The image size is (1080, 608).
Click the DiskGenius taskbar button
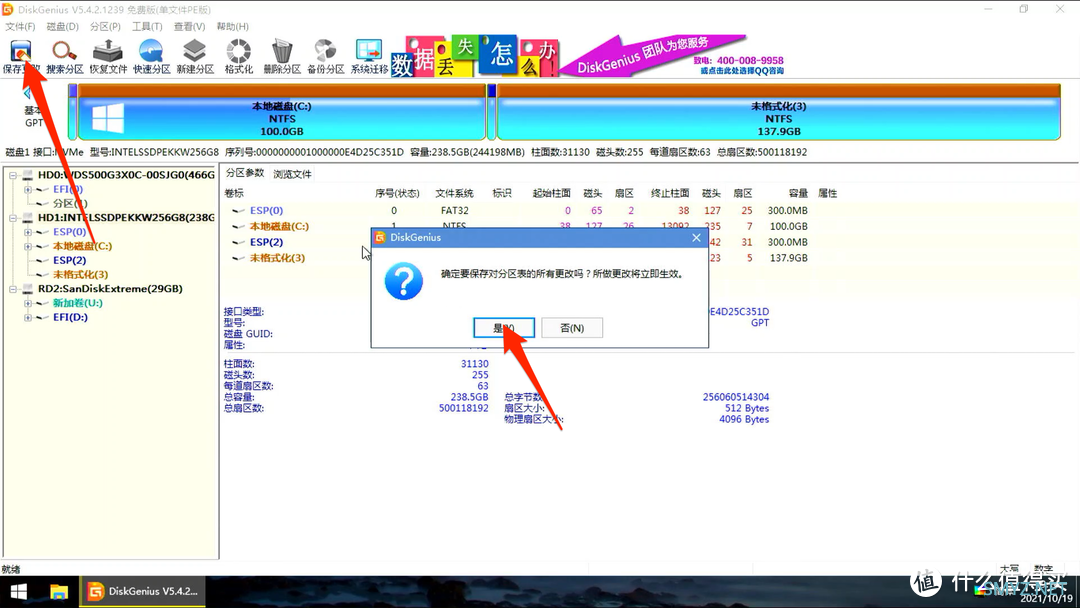[x=143, y=591]
